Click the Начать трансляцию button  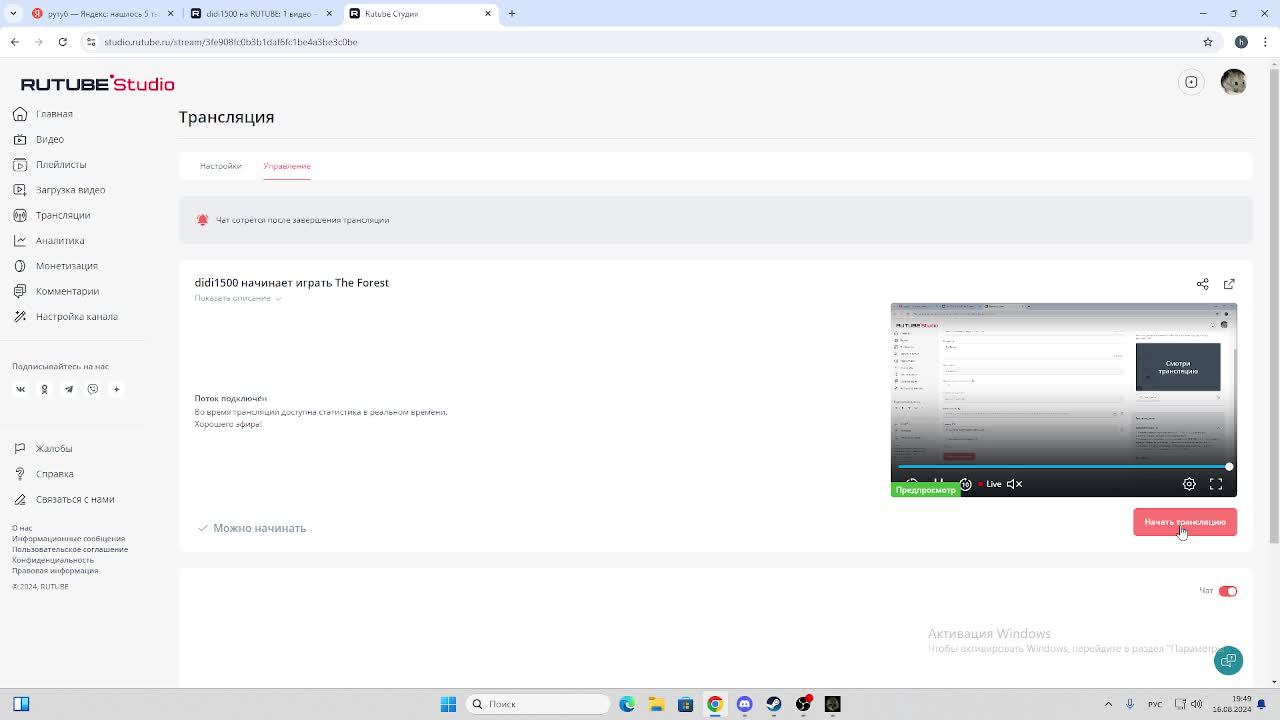click(x=1185, y=522)
